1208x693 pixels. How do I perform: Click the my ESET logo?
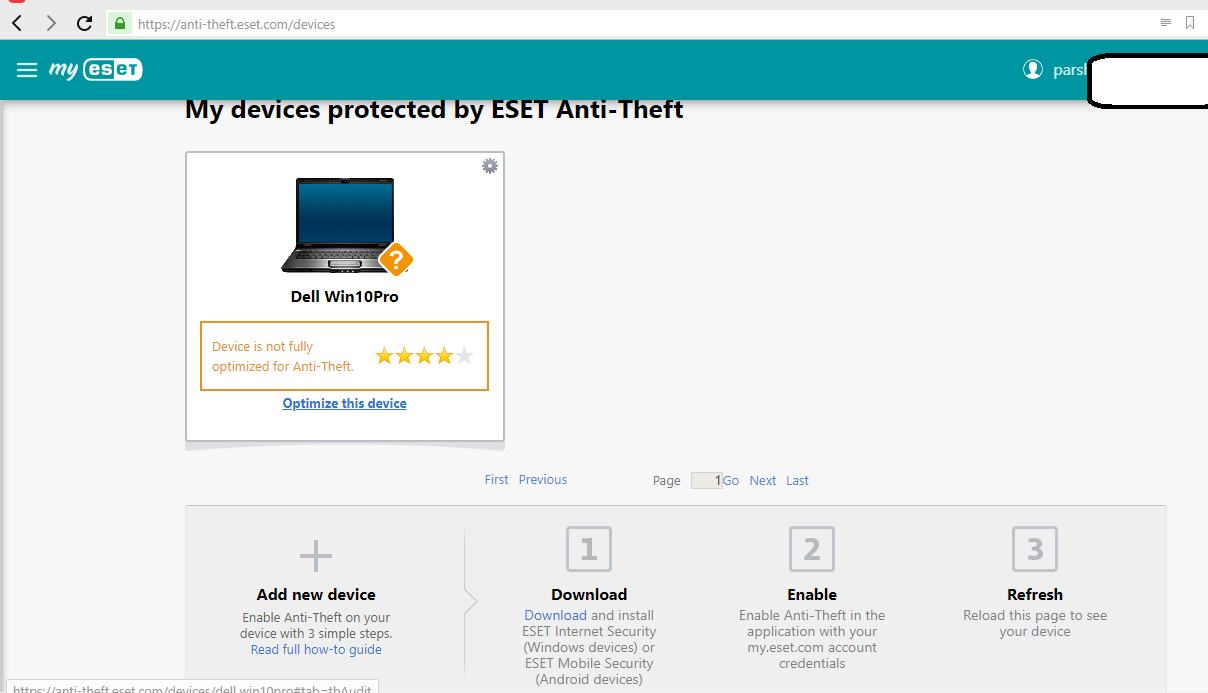point(96,70)
